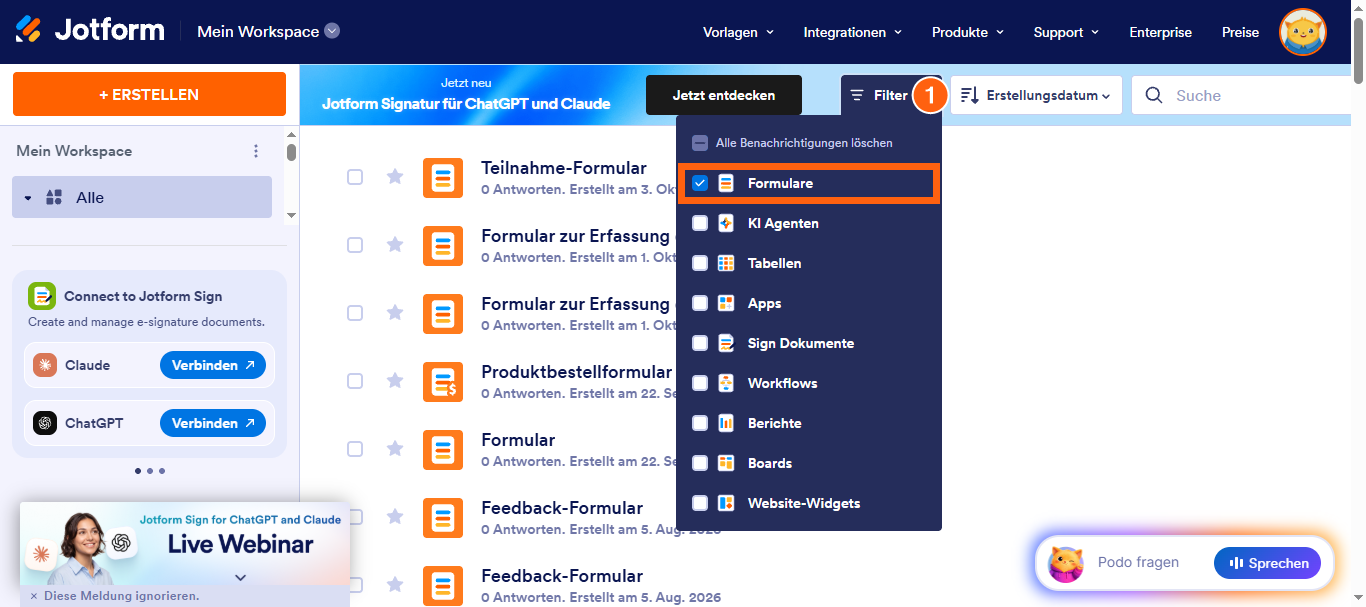Image resolution: width=1366 pixels, height=607 pixels.
Task: Check the Boards filter checkbox
Action: pos(700,463)
